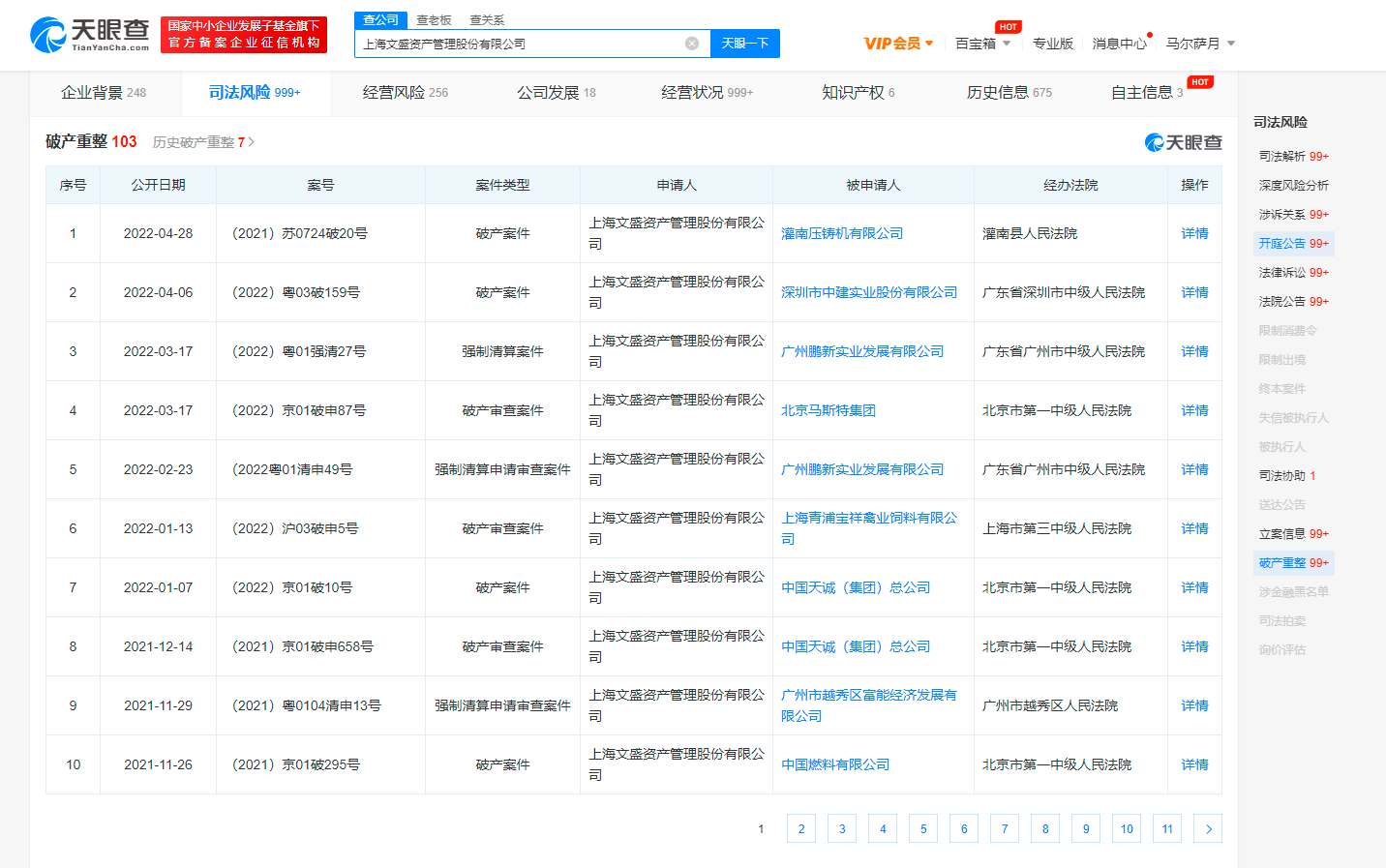The width and height of the screenshot is (1386, 868).
Task: Open the 广州市越秀区富能经济发展有限公司 link
Action: [869, 705]
